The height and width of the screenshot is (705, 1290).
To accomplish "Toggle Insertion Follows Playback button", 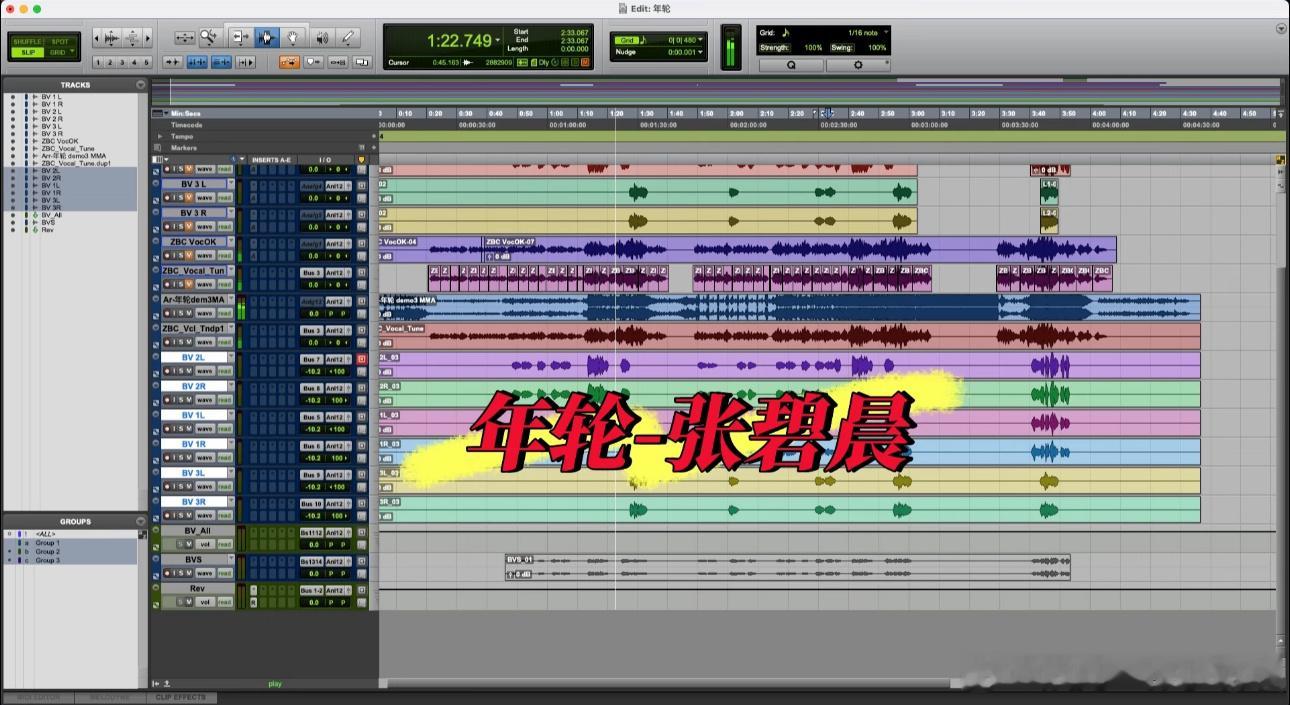I will click(x=245, y=62).
